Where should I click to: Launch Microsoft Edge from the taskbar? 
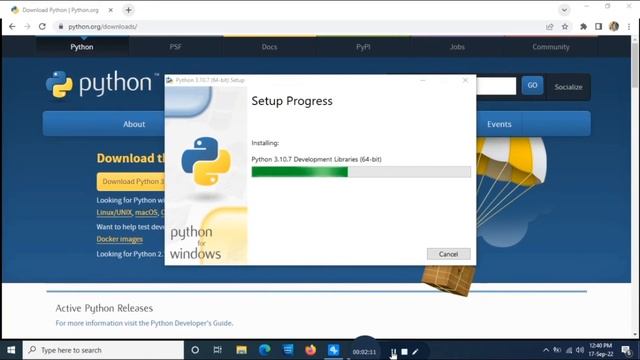point(264,350)
